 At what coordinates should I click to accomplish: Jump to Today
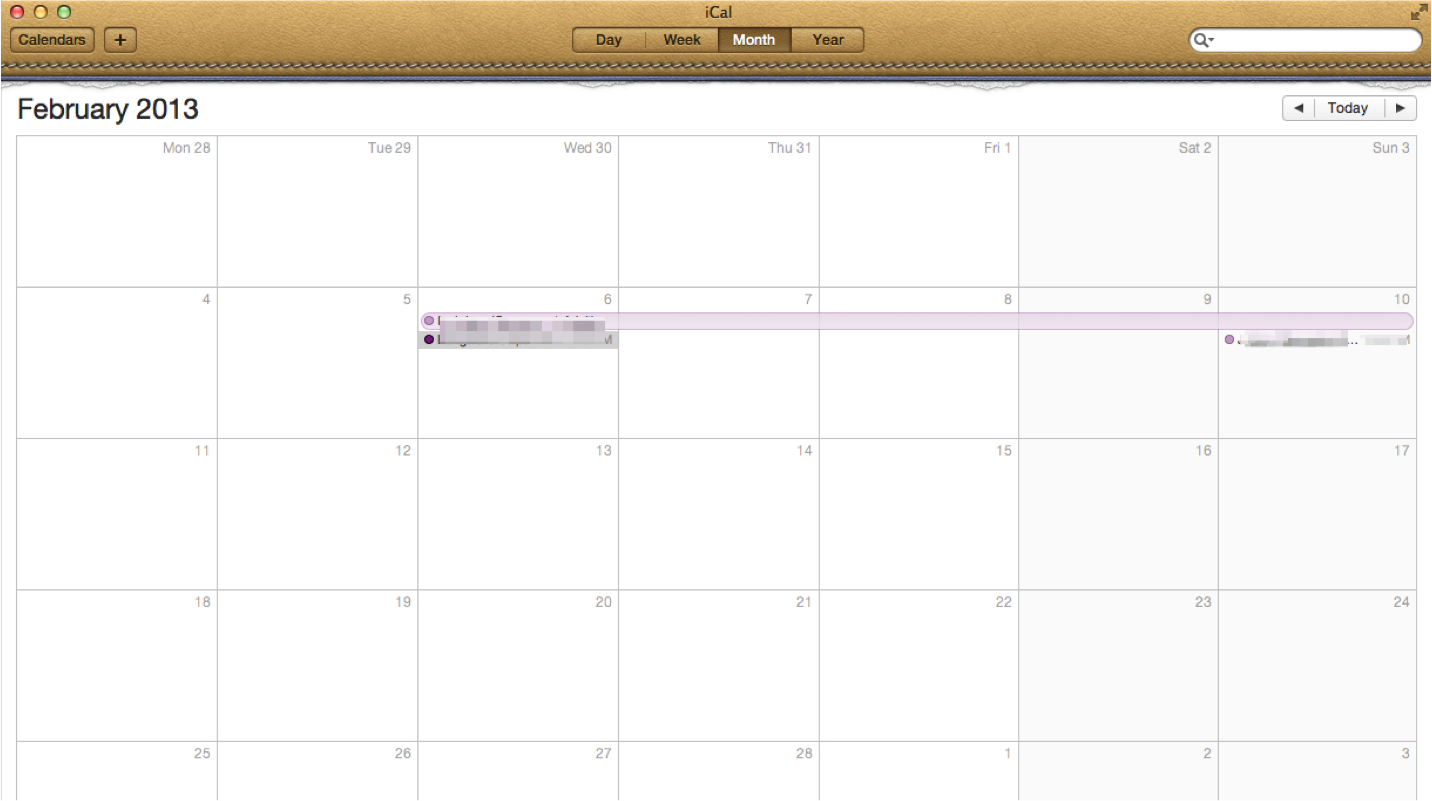tap(1347, 108)
